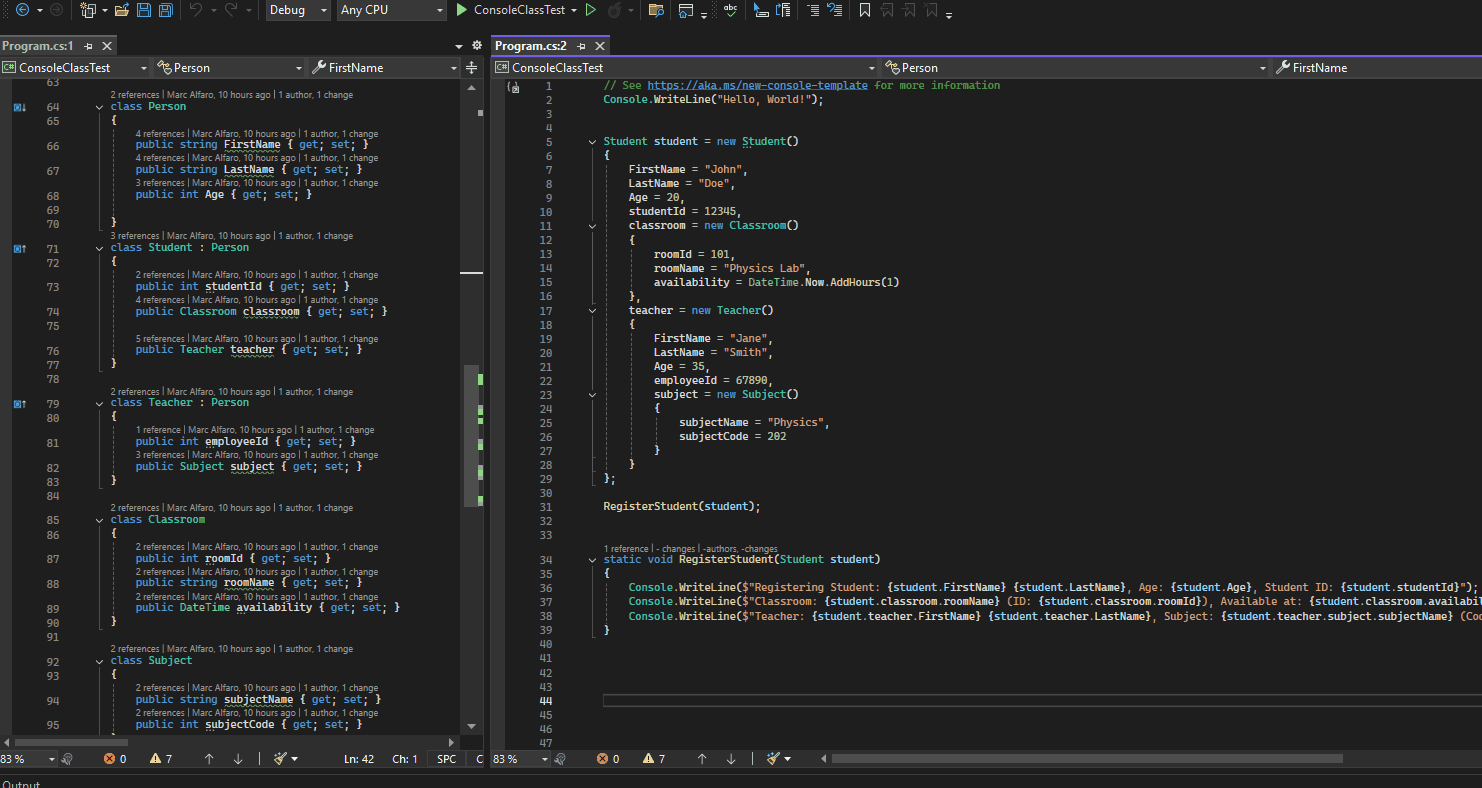Start debugging with the green Start button
Screen dimensions: 1482x788
[x=459, y=11]
